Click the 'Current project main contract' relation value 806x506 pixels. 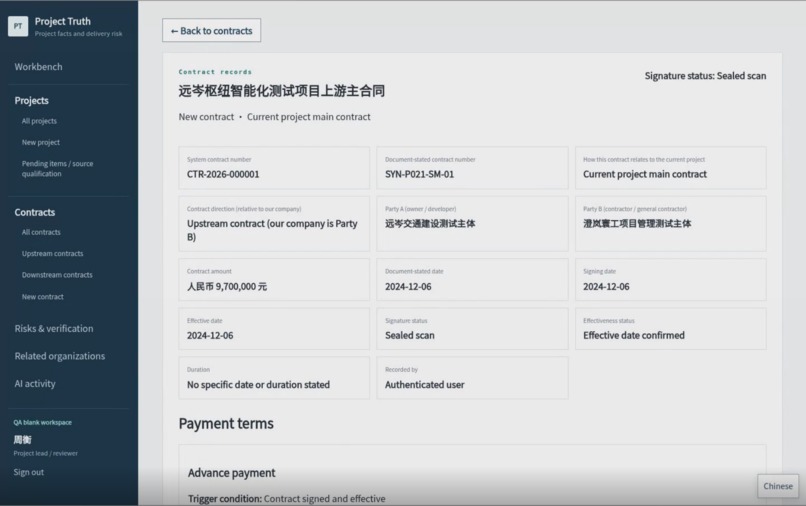coord(645,174)
